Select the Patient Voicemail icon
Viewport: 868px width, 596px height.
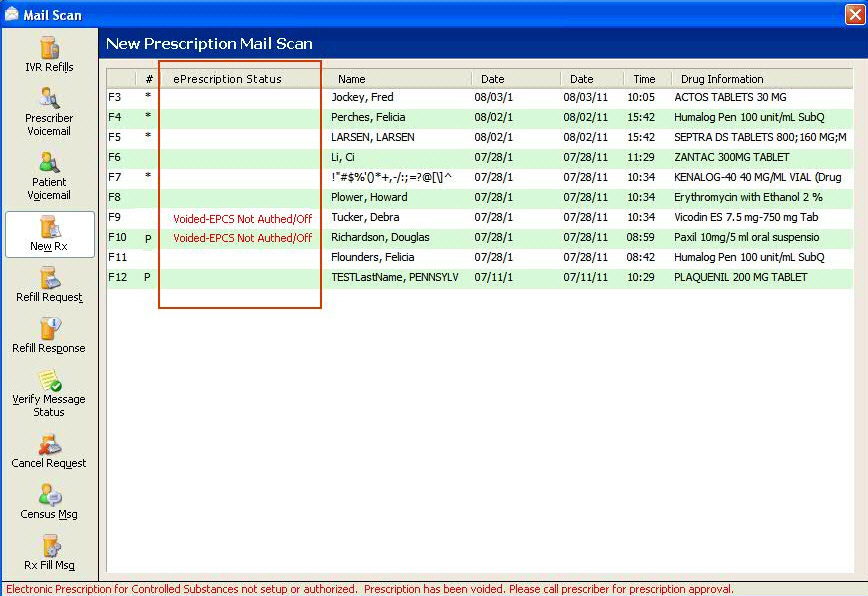(49, 163)
